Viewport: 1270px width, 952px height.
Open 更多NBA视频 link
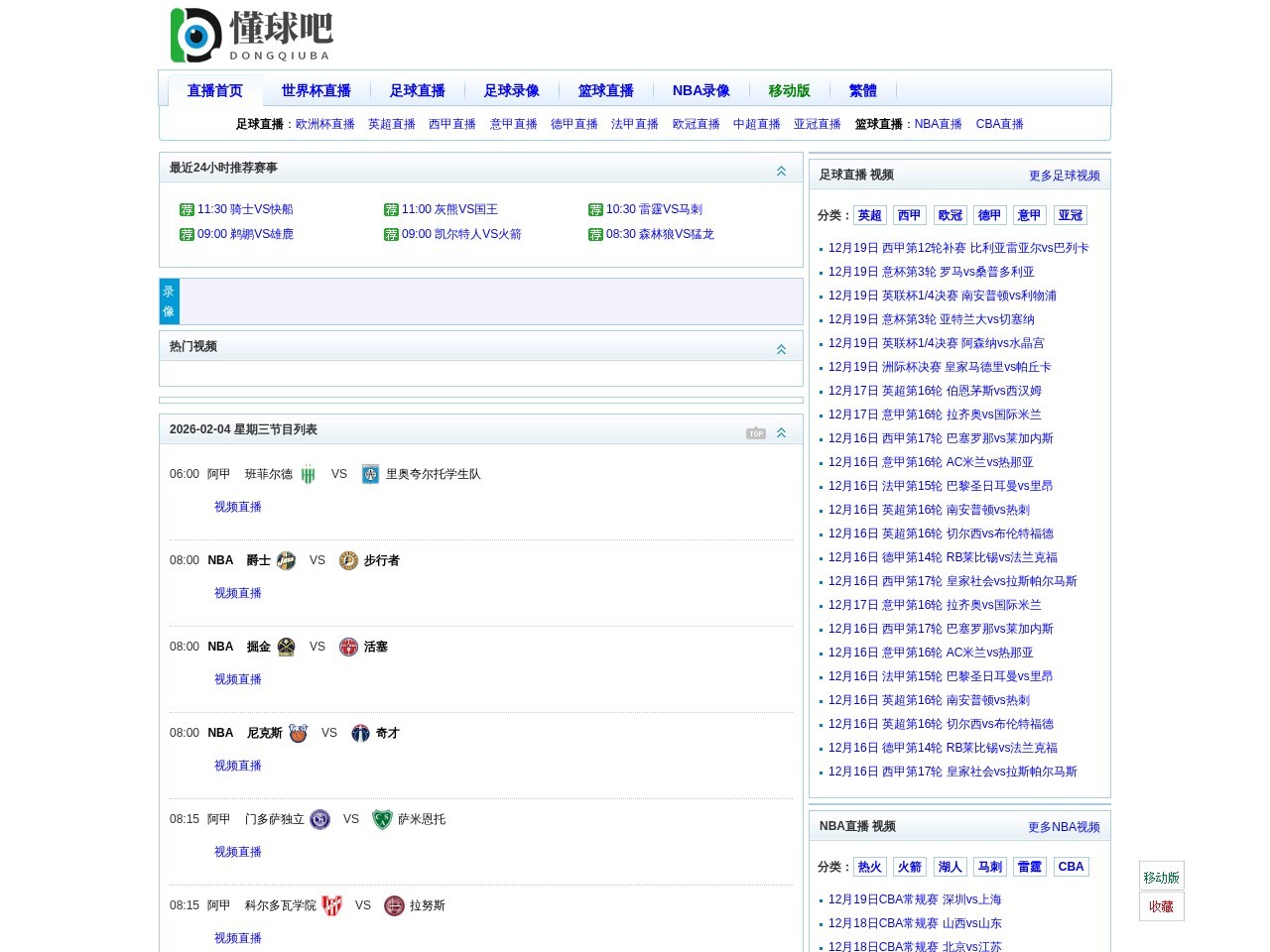1064,827
